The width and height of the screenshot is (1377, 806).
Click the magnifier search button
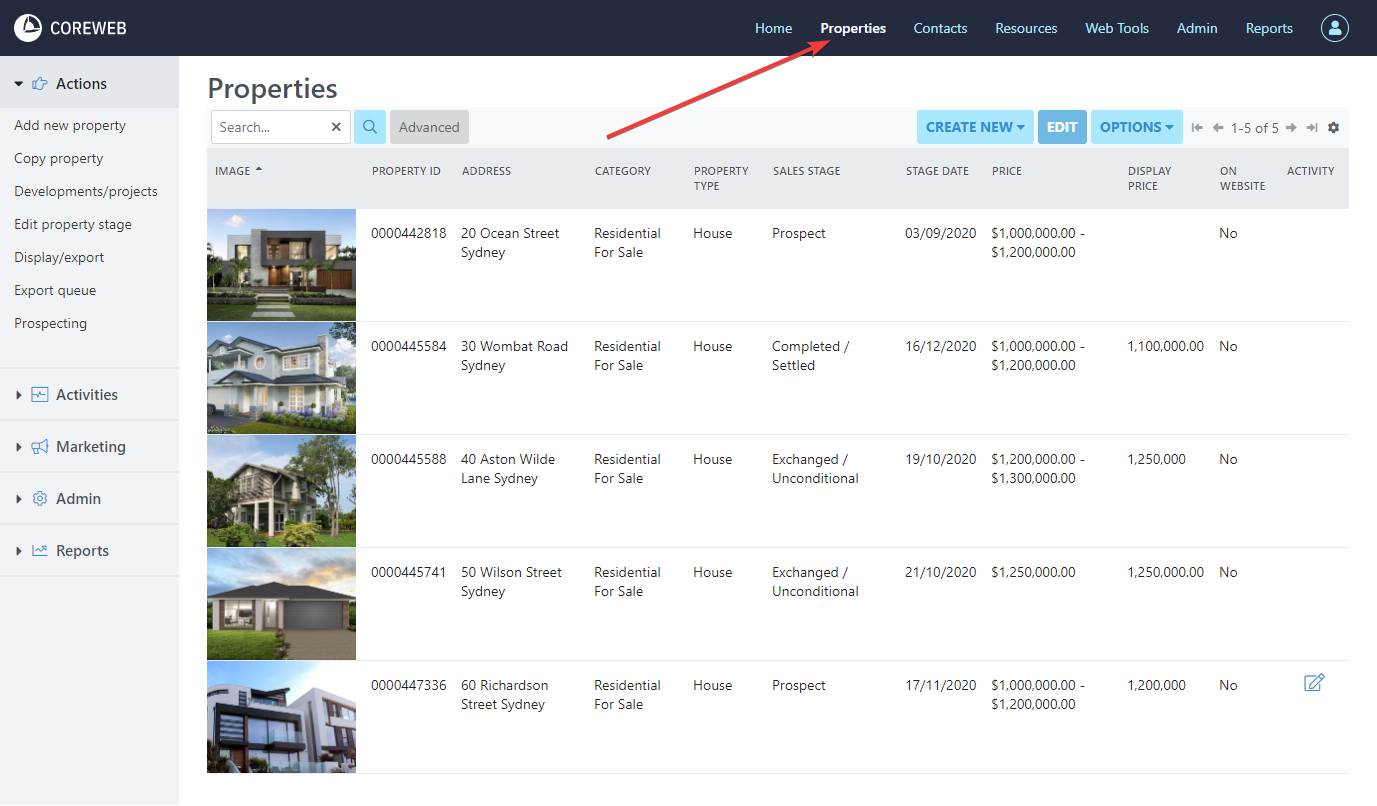[x=369, y=127]
